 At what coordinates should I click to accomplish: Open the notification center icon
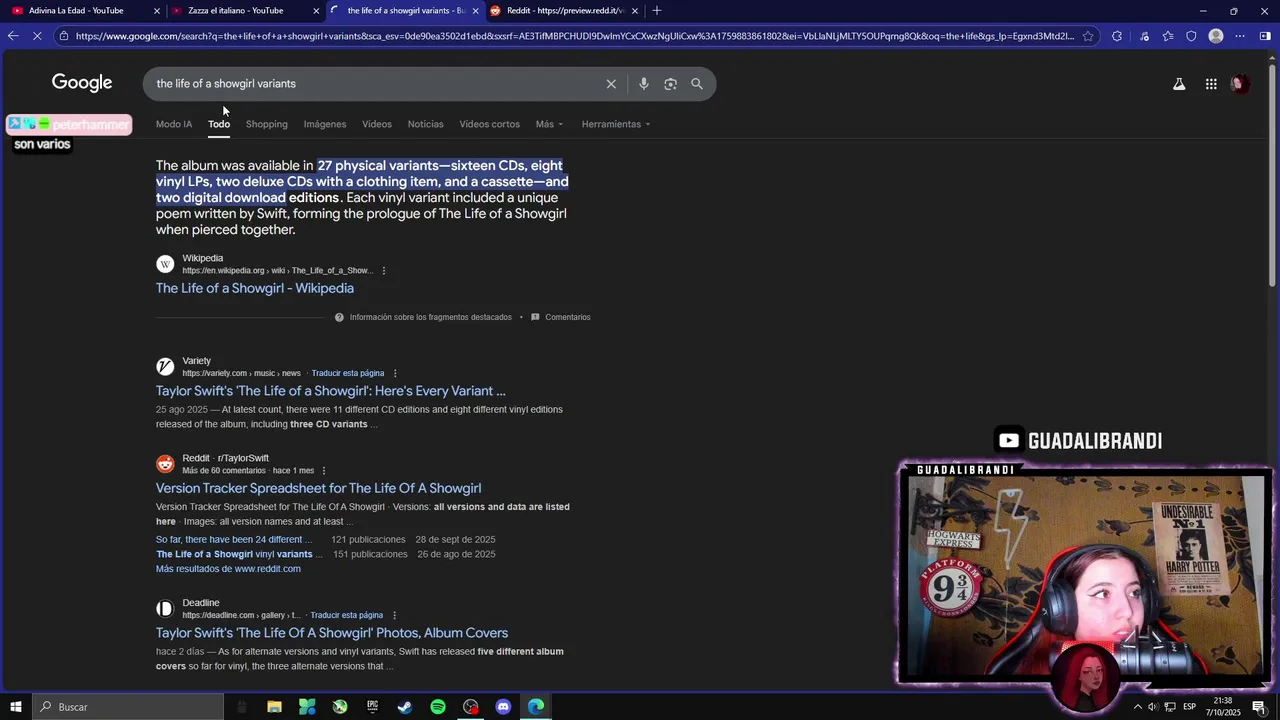pos(1259,707)
